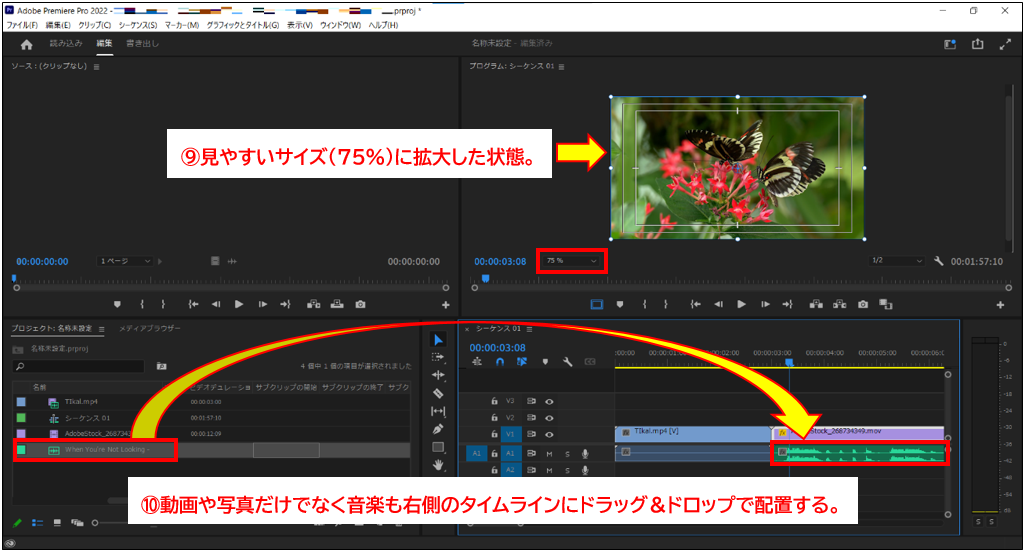Viewport: 1026px width, 552px height.
Task: Toggle V1 track output eye
Action: [x=549, y=434]
